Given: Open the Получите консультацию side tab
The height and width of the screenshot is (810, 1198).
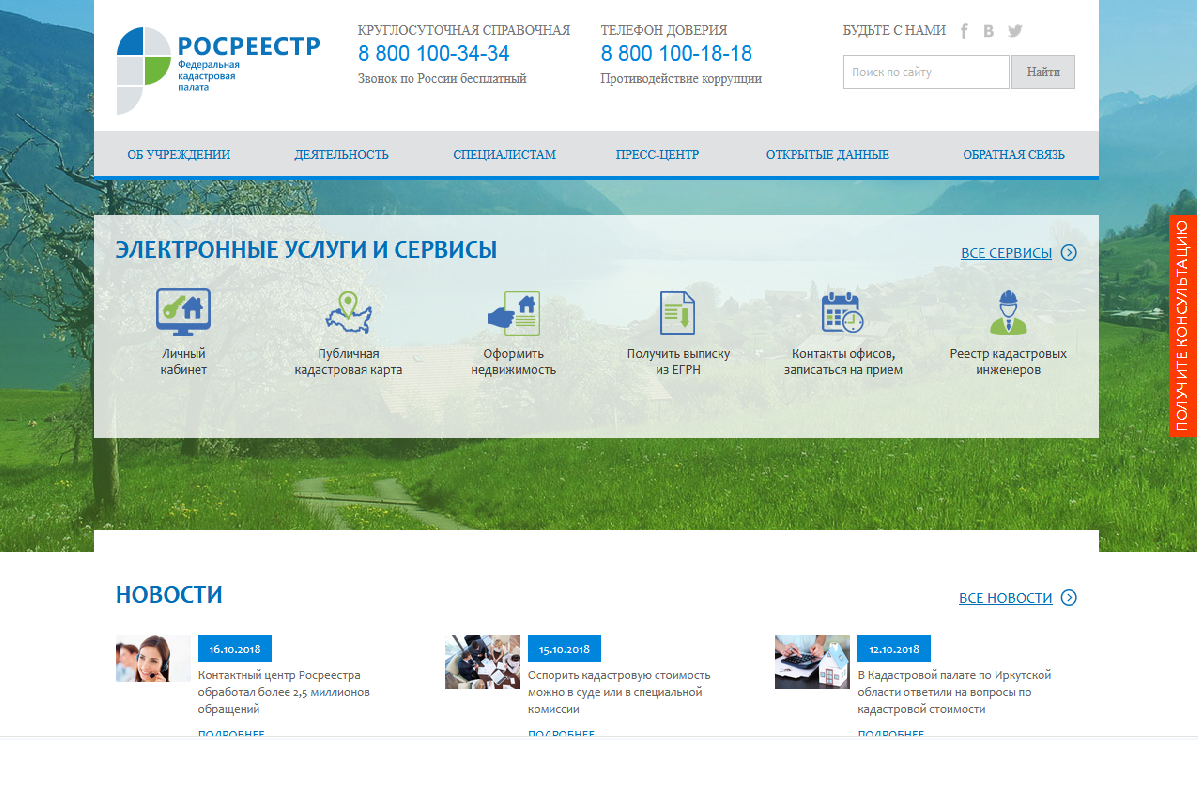Looking at the screenshot, I should tap(1182, 326).
